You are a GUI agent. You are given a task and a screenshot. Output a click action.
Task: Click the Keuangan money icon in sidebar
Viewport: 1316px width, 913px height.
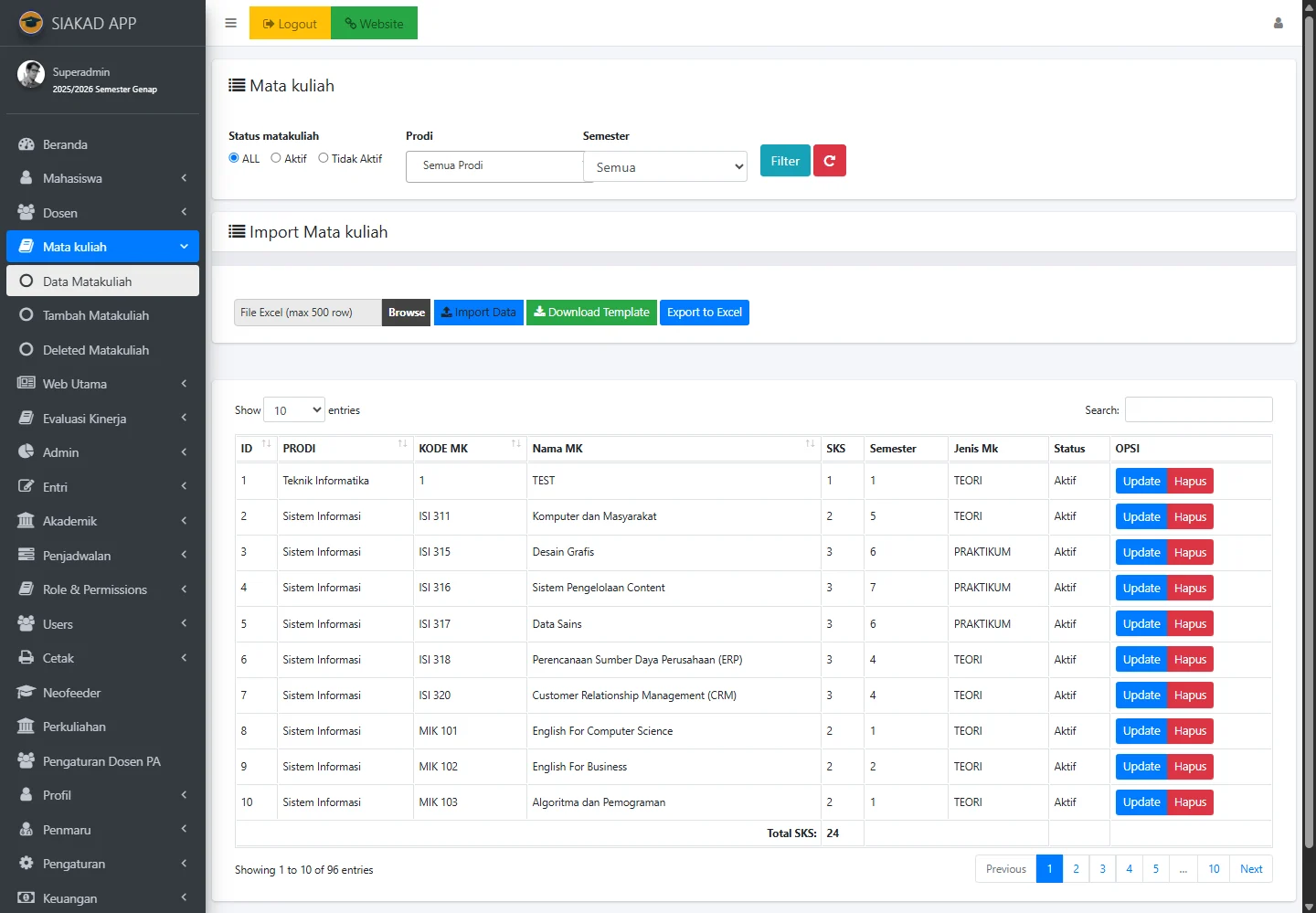[x=27, y=898]
